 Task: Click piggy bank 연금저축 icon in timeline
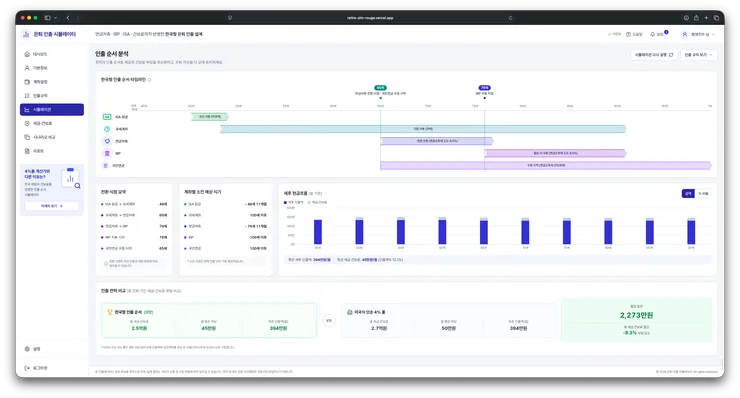(107, 141)
